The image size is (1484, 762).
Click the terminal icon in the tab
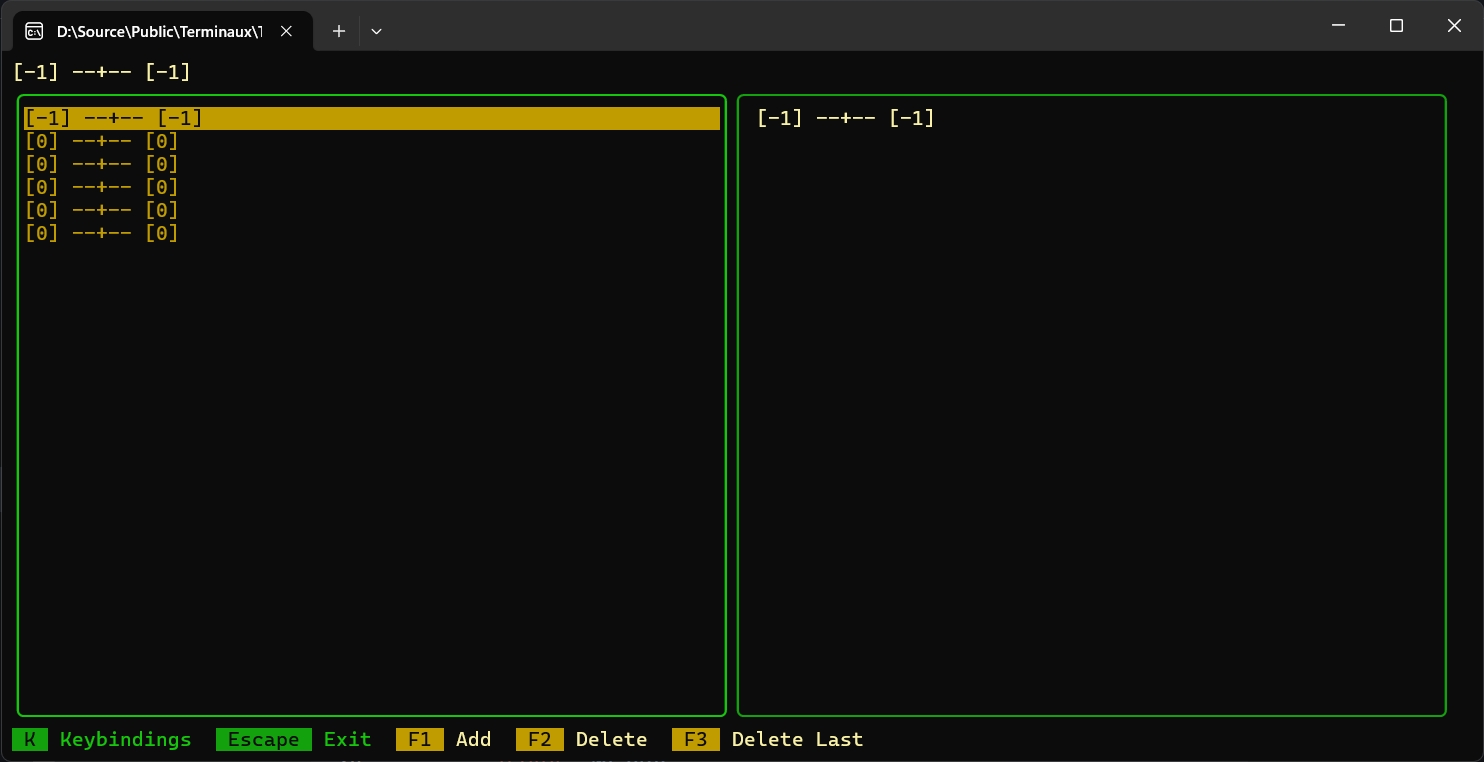tap(34, 31)
